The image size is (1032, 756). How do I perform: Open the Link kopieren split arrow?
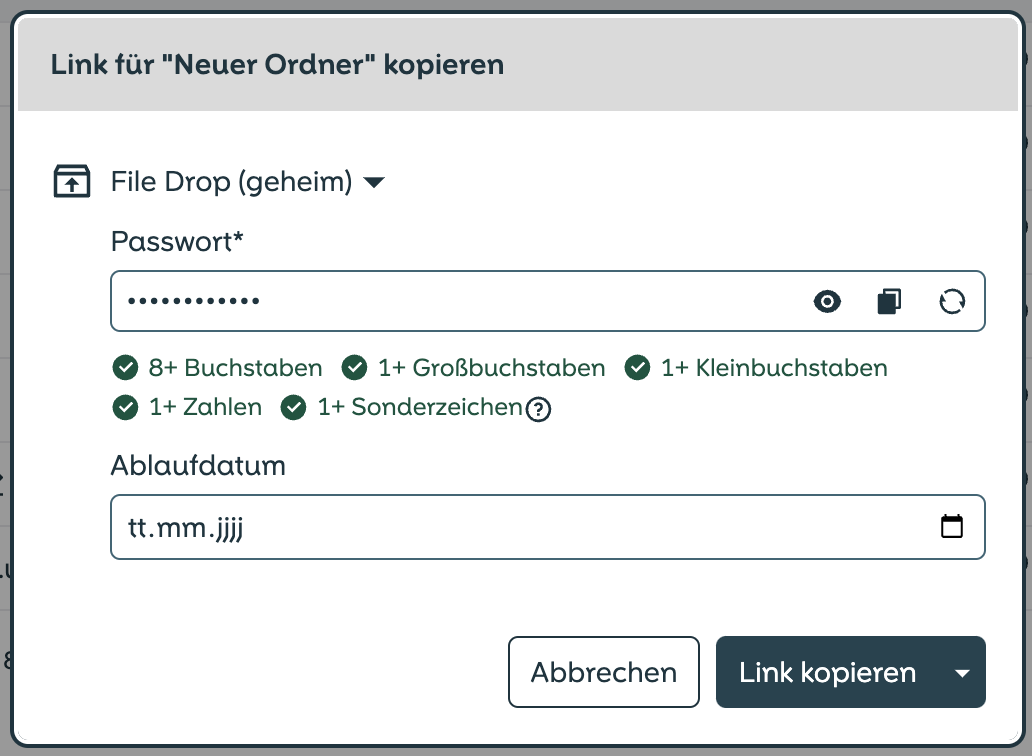click(x=962, y=672)
